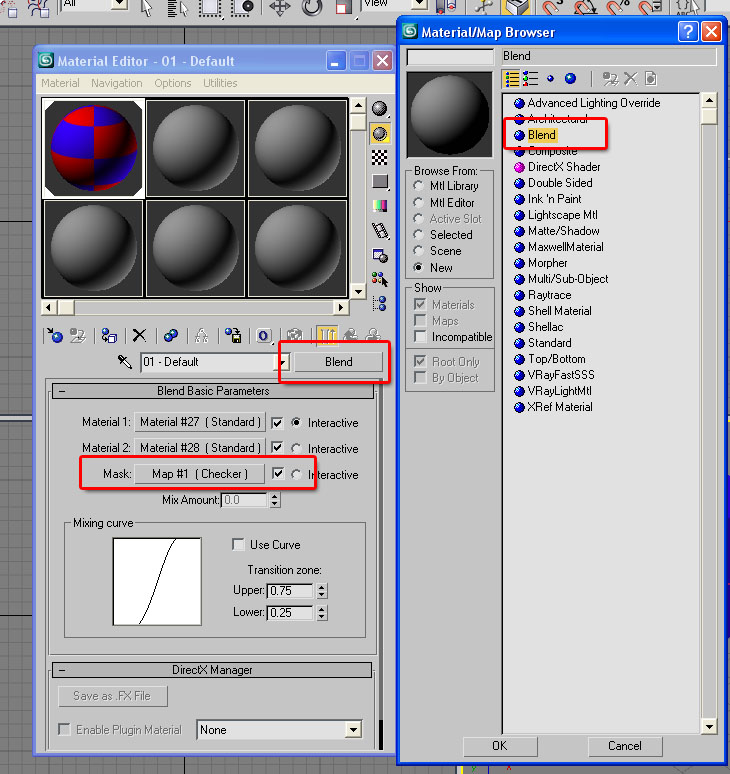Pick material from object with eyedropper

pyautogui.click(x=124, y=362)
